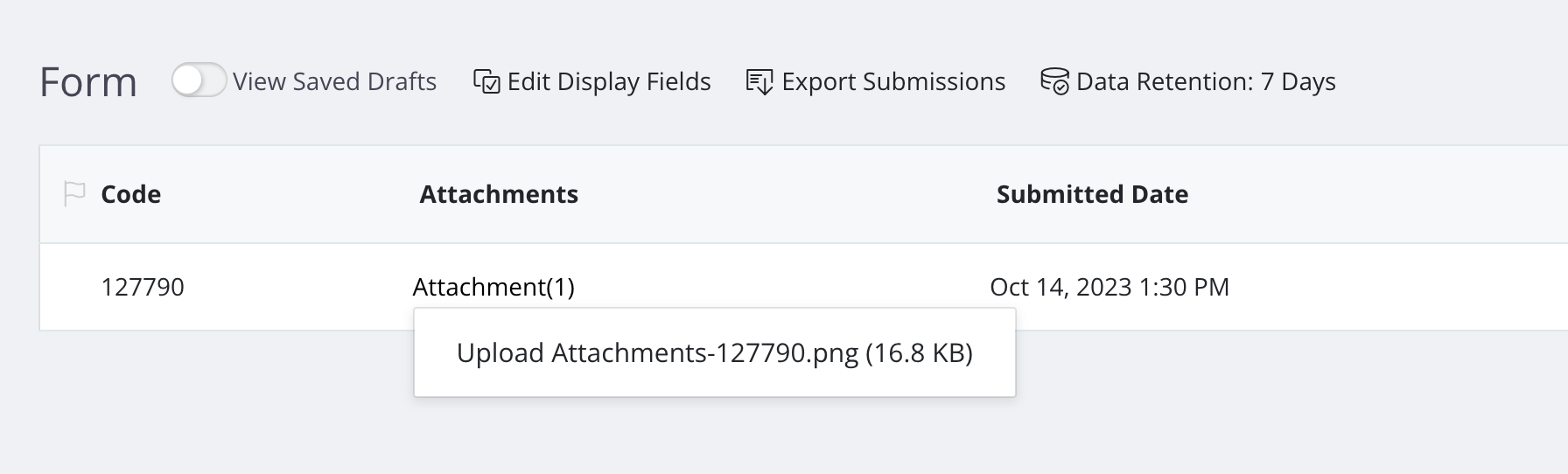Sort by the Attachments column header
The image size is (1568, 474).
click(x=499, y=194)
